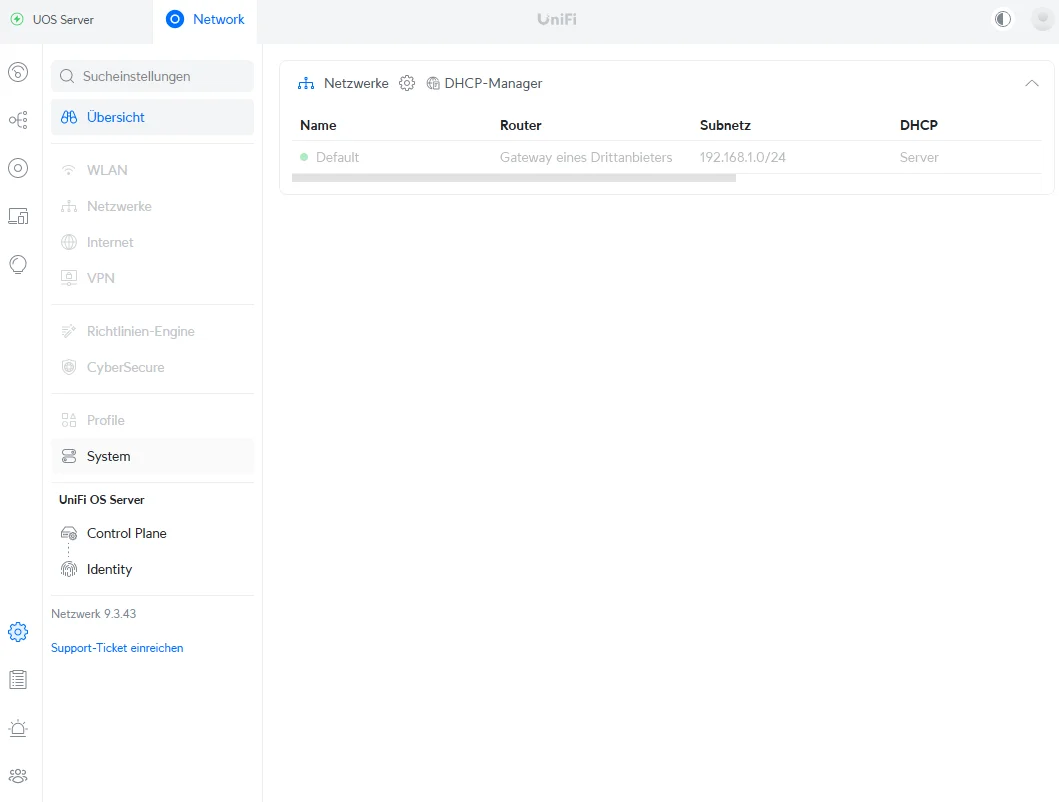Image resolution: width=1059 pixels, height=802 pixels.
Task: Switch to the UOS Server tab
Action: coord(76,22)
